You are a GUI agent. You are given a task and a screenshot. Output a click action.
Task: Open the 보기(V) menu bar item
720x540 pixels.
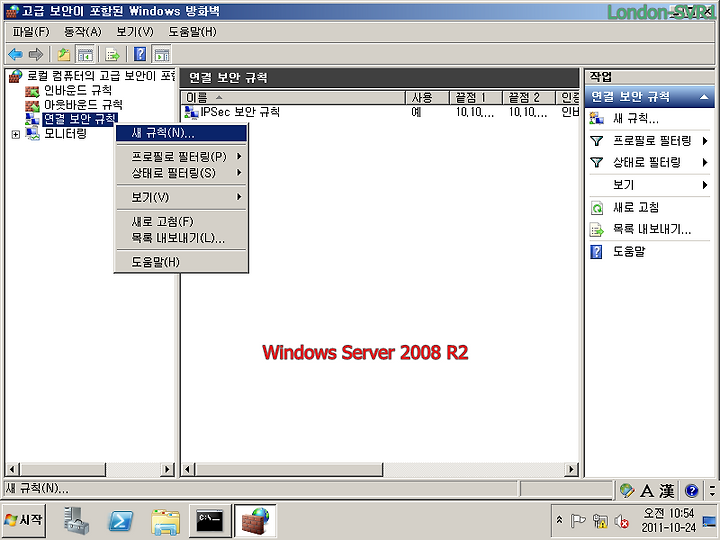click(x=135, y=32)
